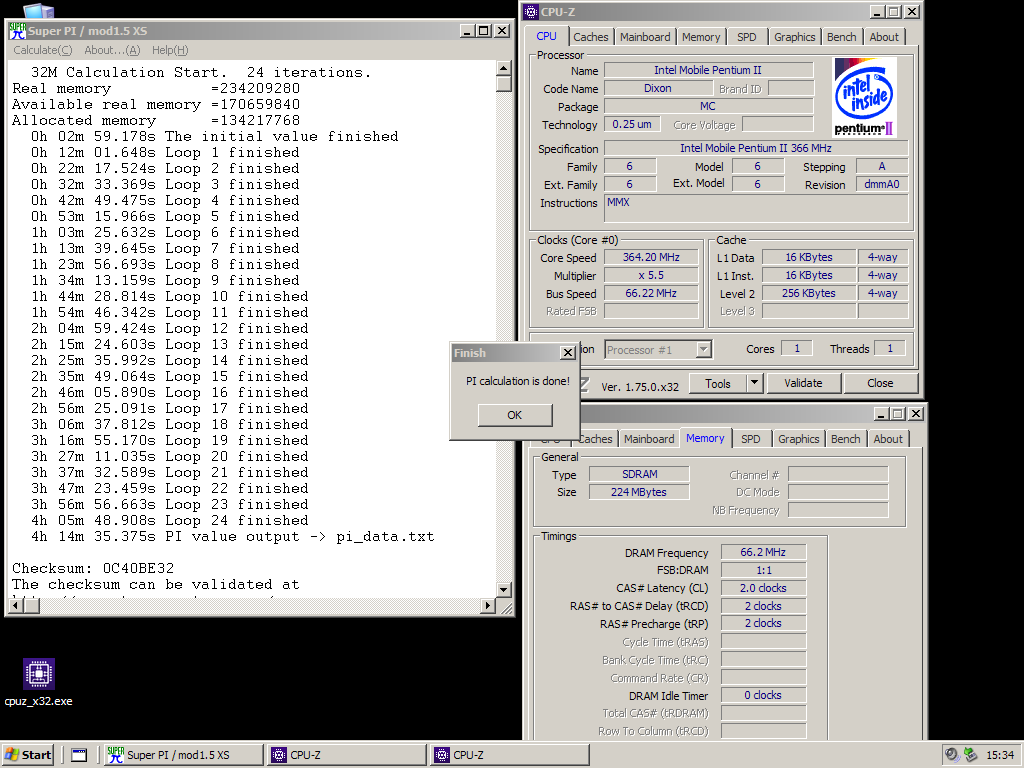1024x768 pixels.
Task: Click the Intel Pentium II logo
Action: (x=864, y=97)
